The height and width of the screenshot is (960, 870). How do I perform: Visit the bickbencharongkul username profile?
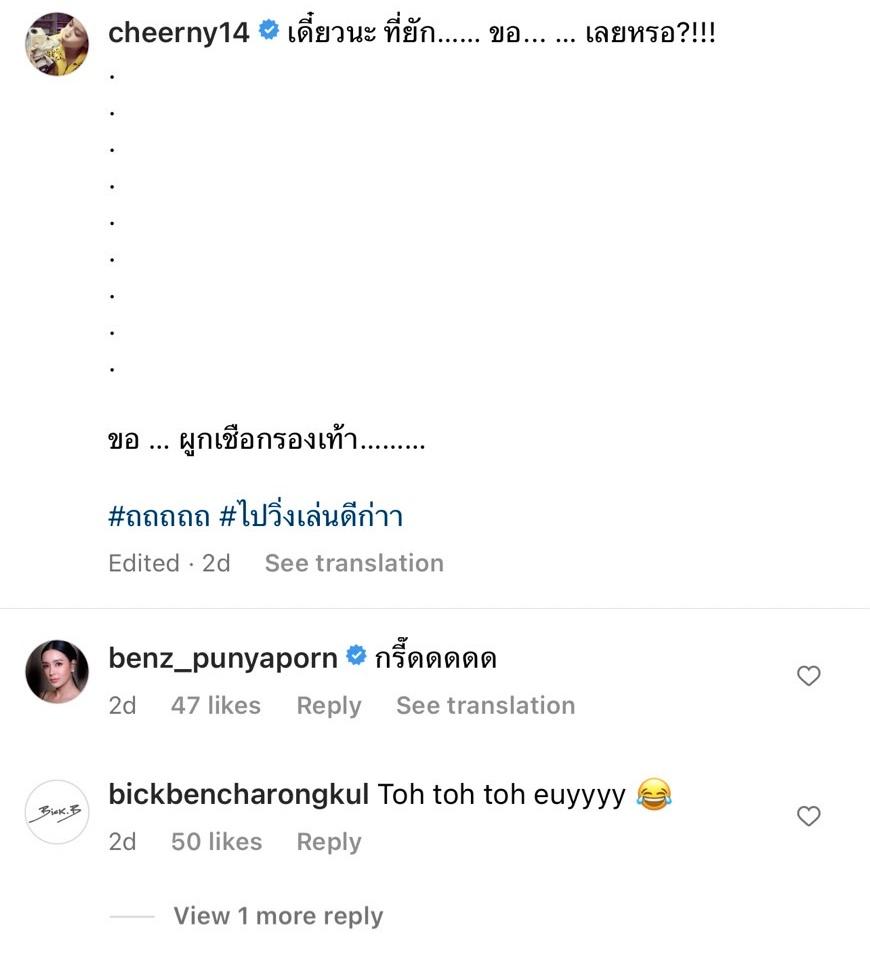click(239, 795)
